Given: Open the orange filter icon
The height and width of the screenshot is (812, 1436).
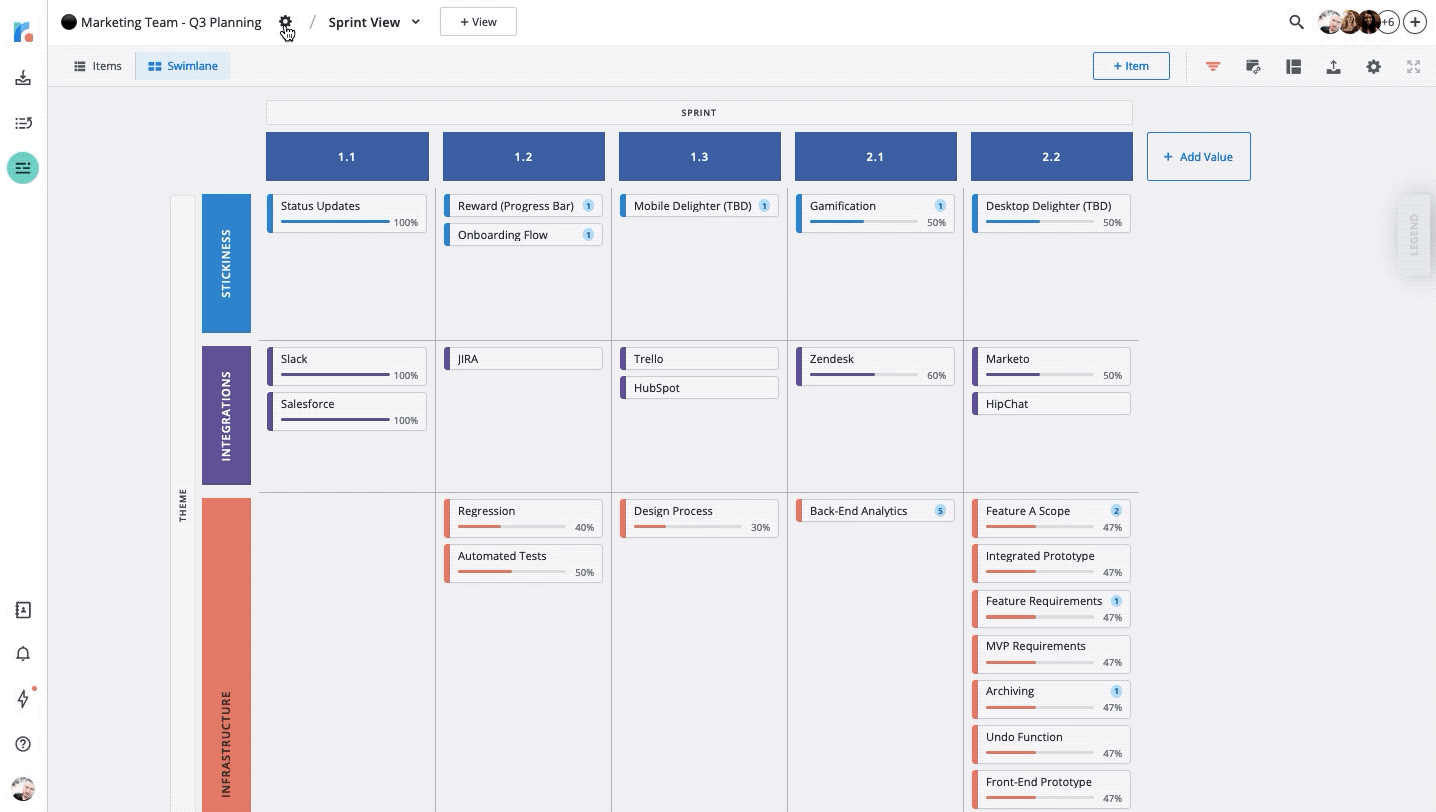Looking at the screenshot, I should (1213, 67).
